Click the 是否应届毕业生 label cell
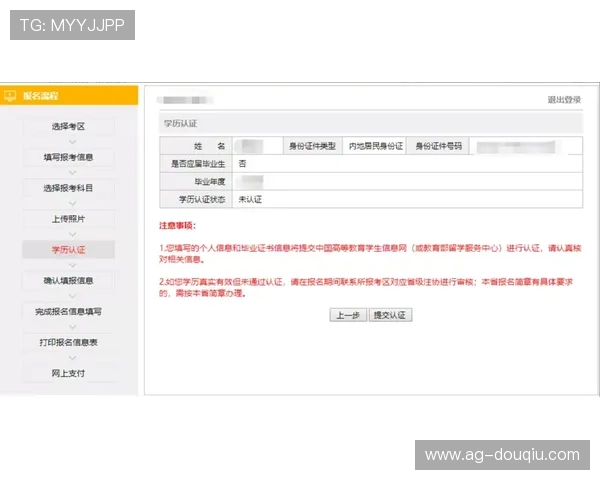 (196, 164)
